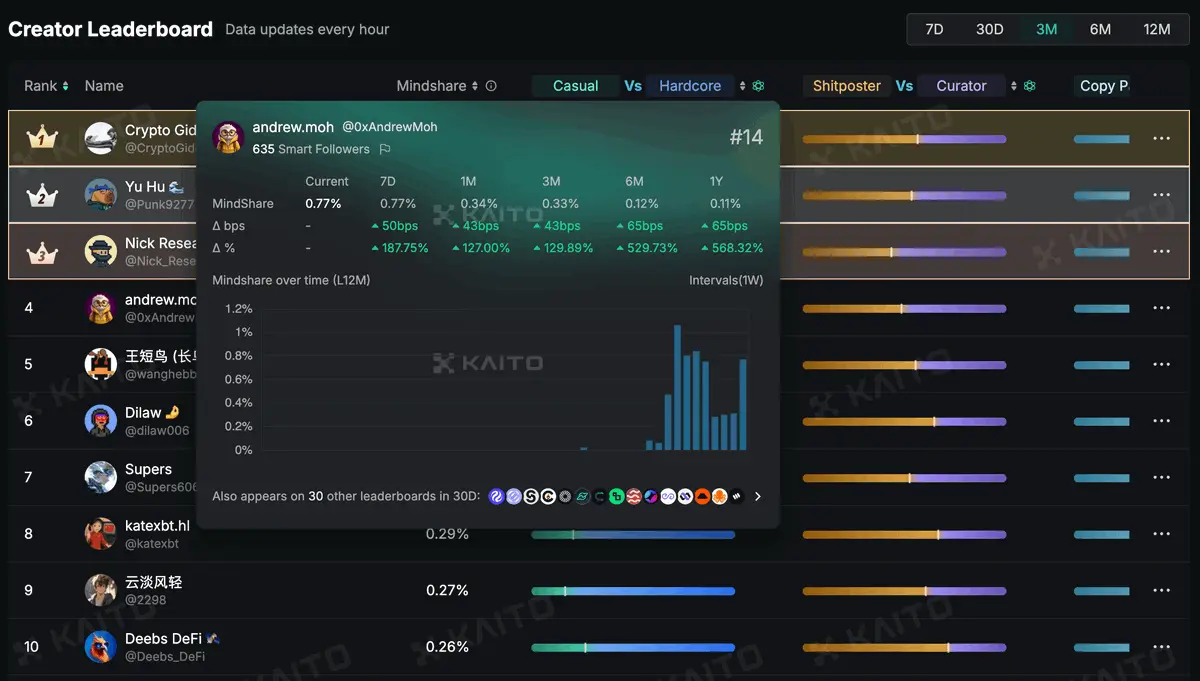Open the first purple leaderboard icon in popup
1200x681 pixels.
click(497, 496)
